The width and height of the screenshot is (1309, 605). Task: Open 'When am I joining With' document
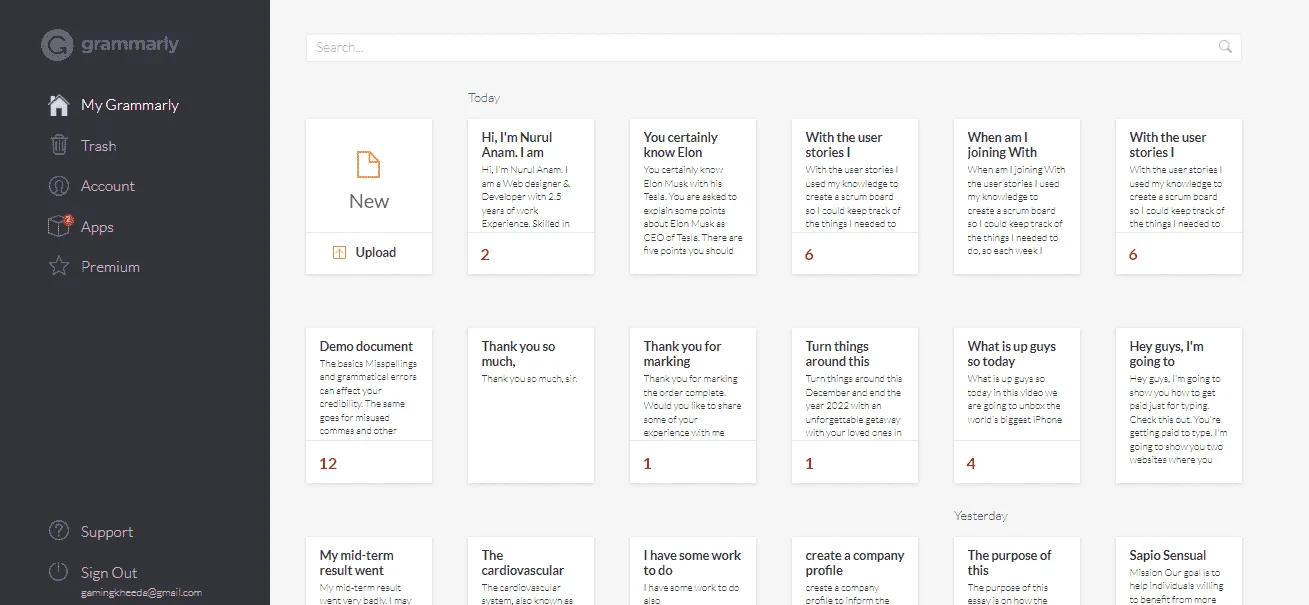[1017, 196]
